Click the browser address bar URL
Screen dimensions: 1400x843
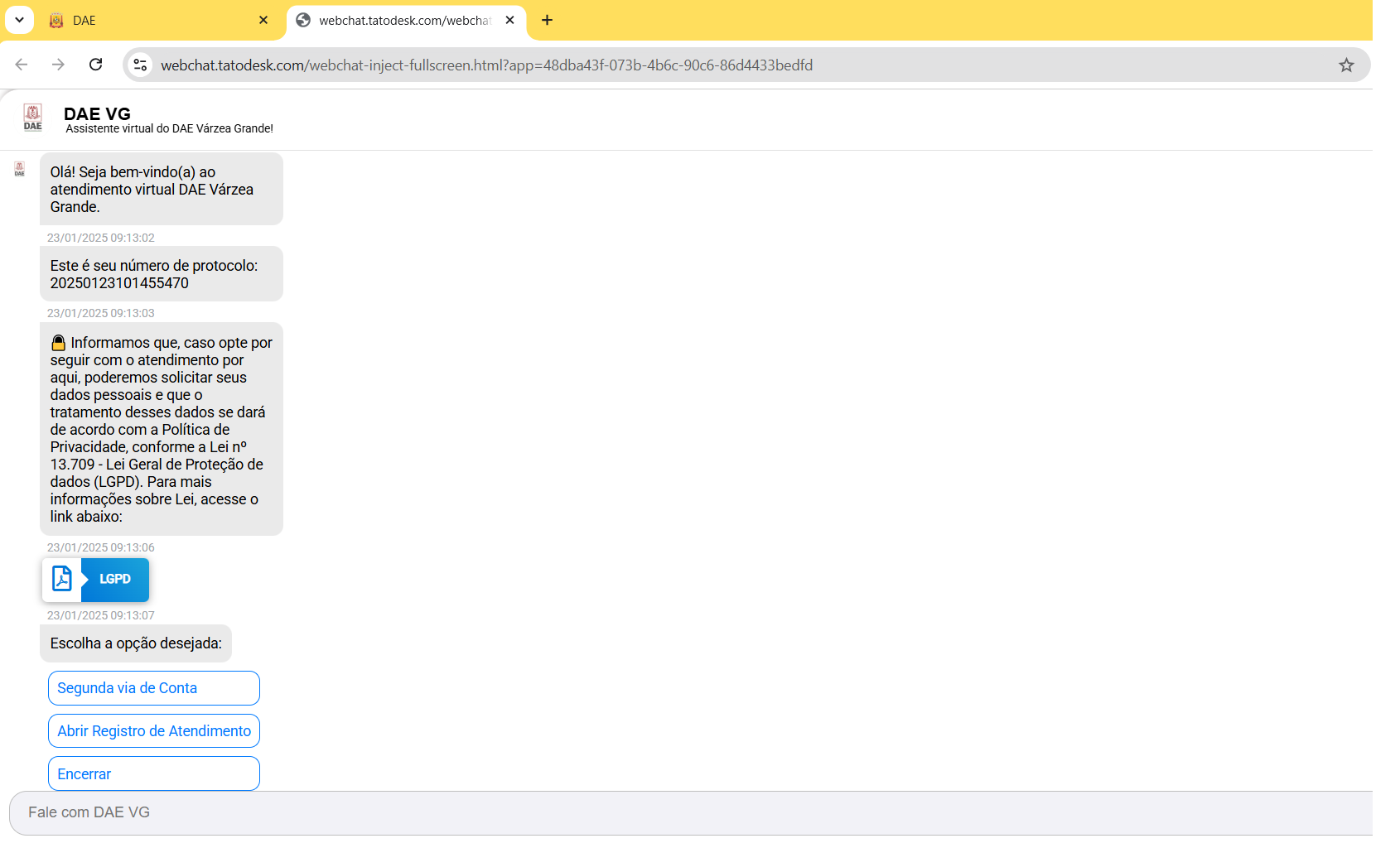click(486, 65)
